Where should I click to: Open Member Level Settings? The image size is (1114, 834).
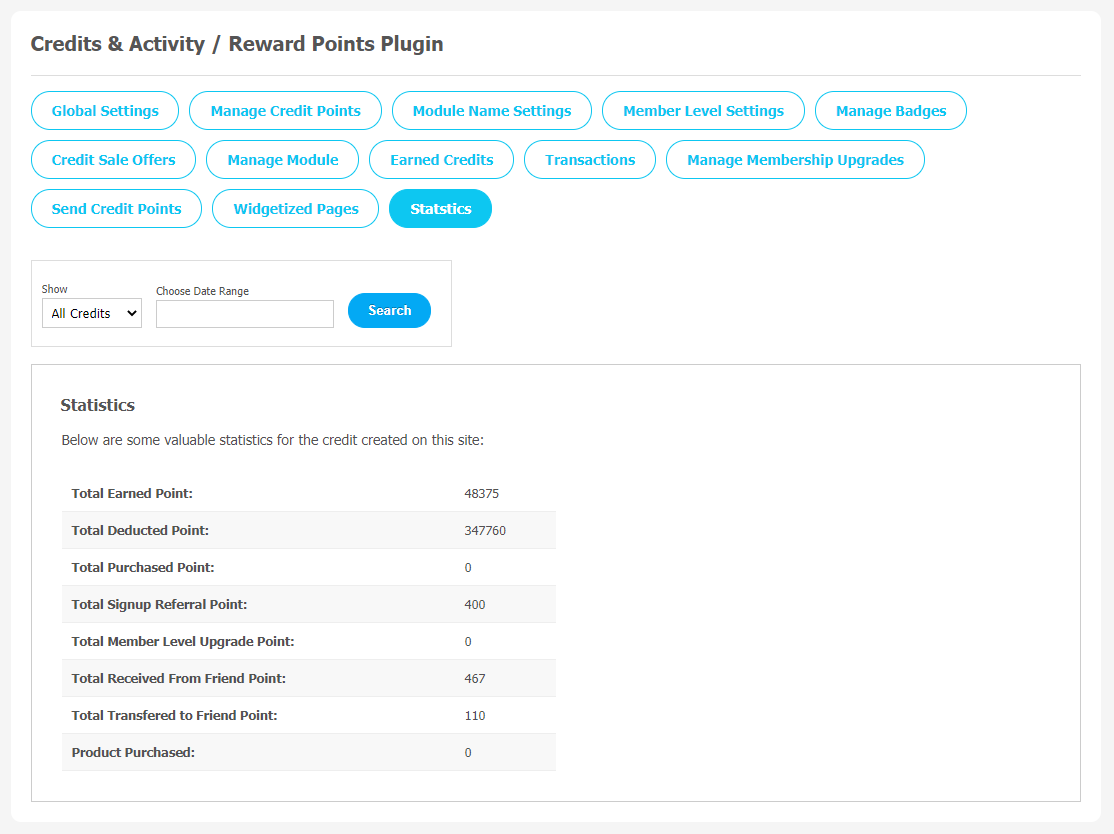pos(703,111)
